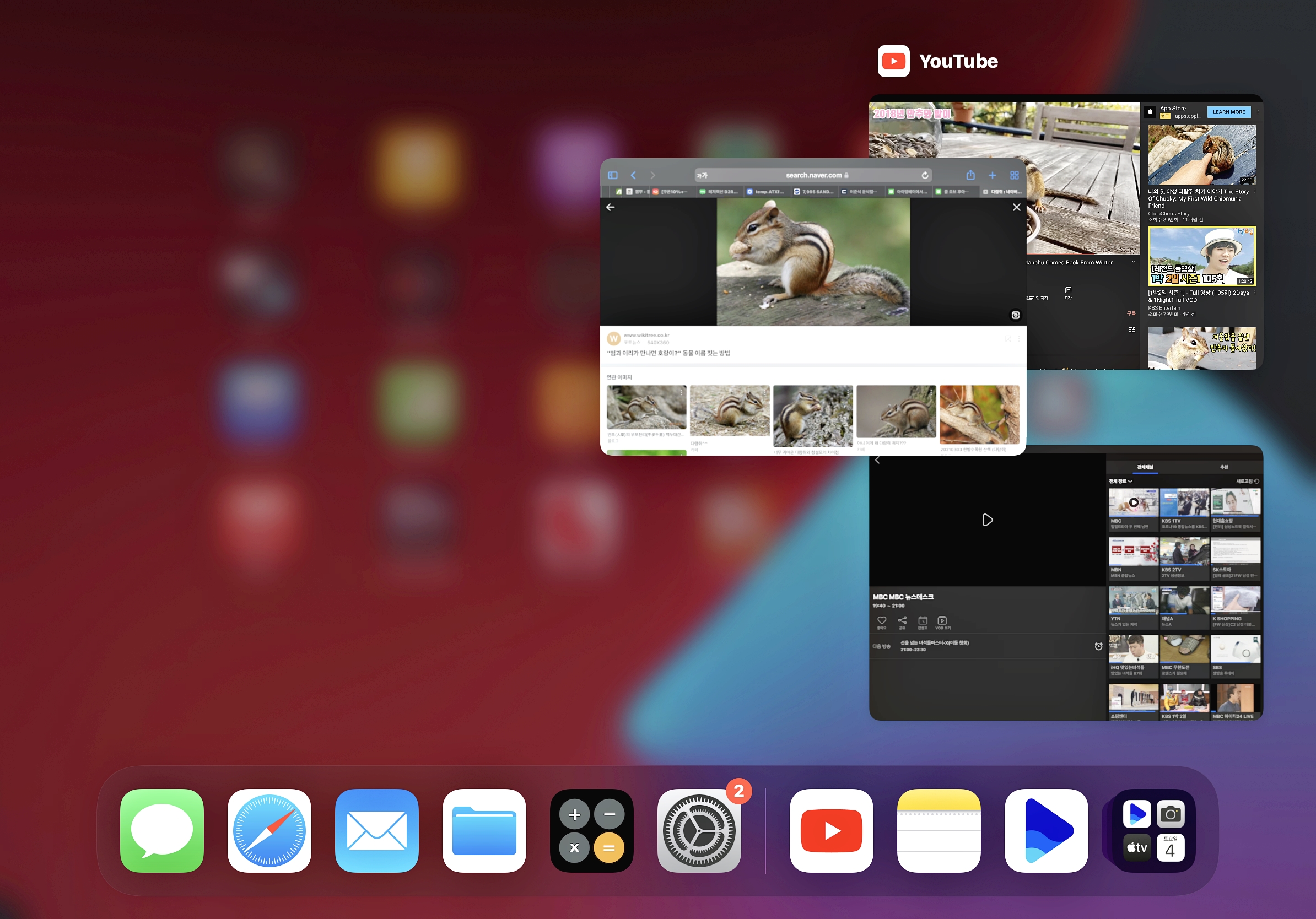Click the search.naver.com address bar

813,175
